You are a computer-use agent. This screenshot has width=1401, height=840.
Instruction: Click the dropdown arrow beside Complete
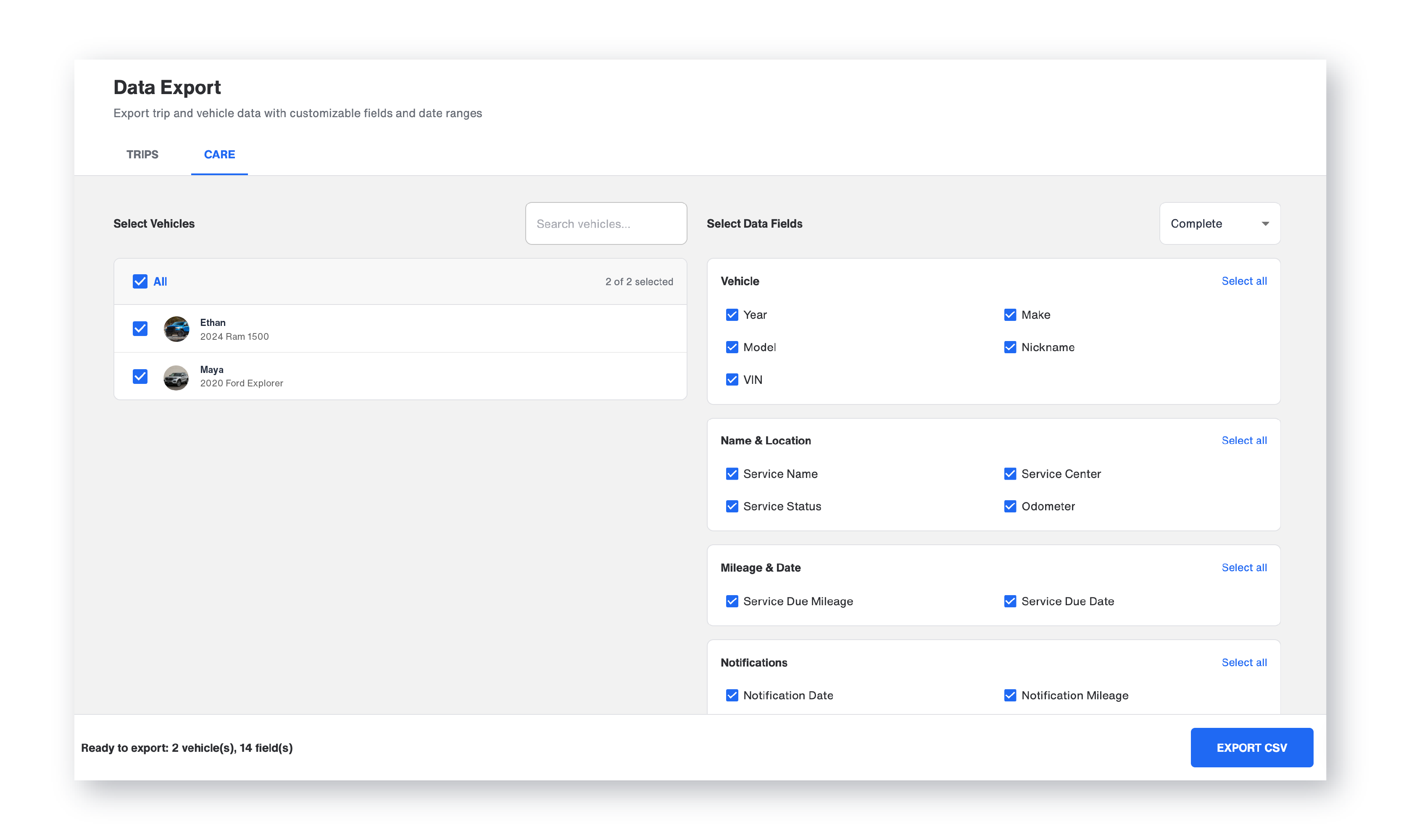(x=1265, y=223)
